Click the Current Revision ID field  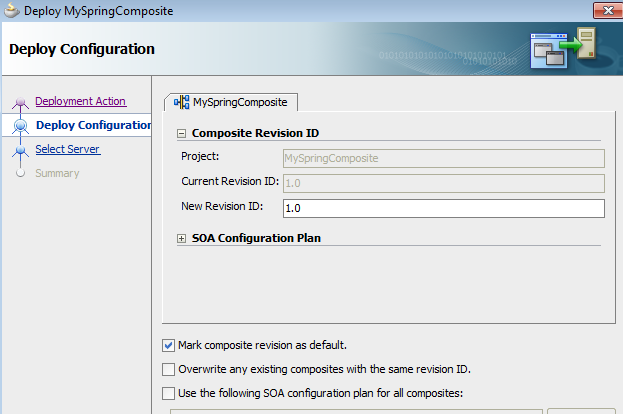pyautogui.click(x=444, y=183)
